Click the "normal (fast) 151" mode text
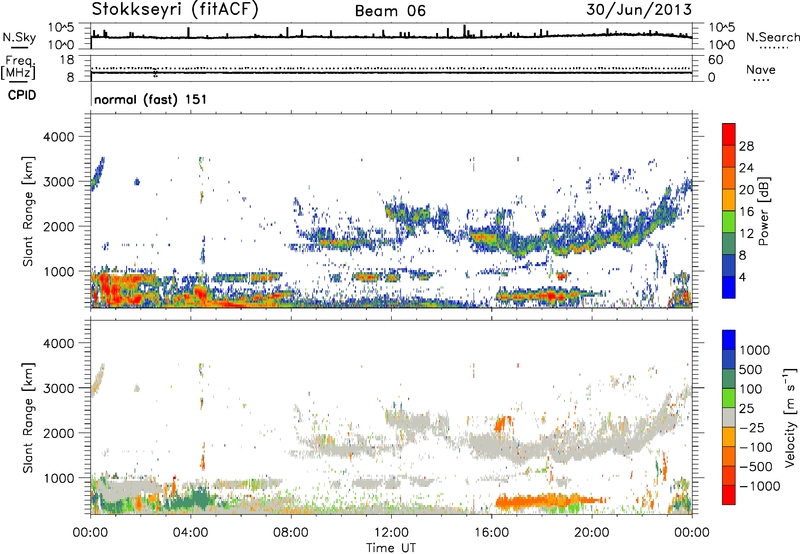 coord(151,99)
